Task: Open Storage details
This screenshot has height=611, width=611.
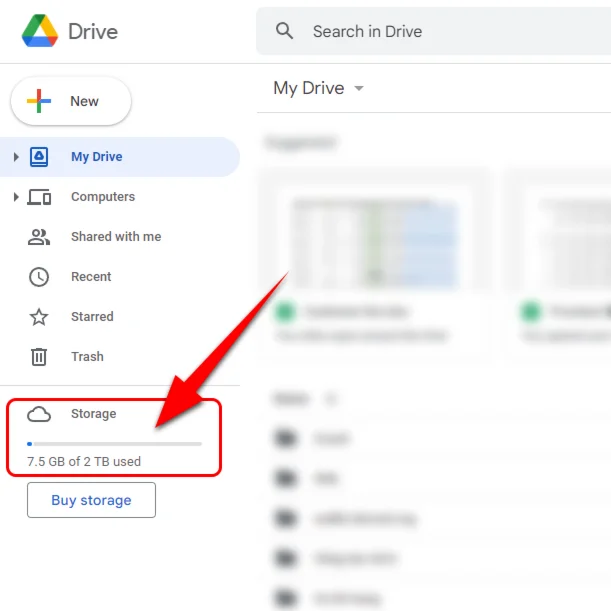Action: pos(94,413)
